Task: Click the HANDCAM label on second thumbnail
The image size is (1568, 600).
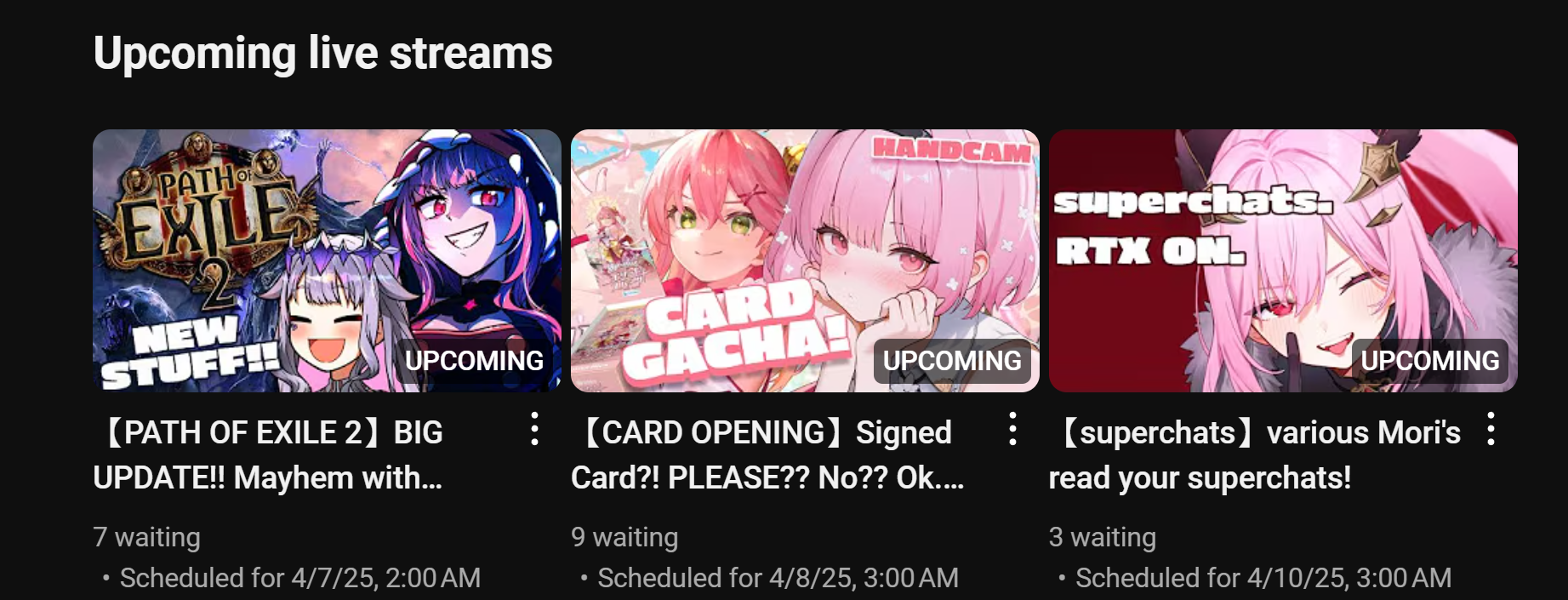Action: pyautogui.click(x=952, y=150)
